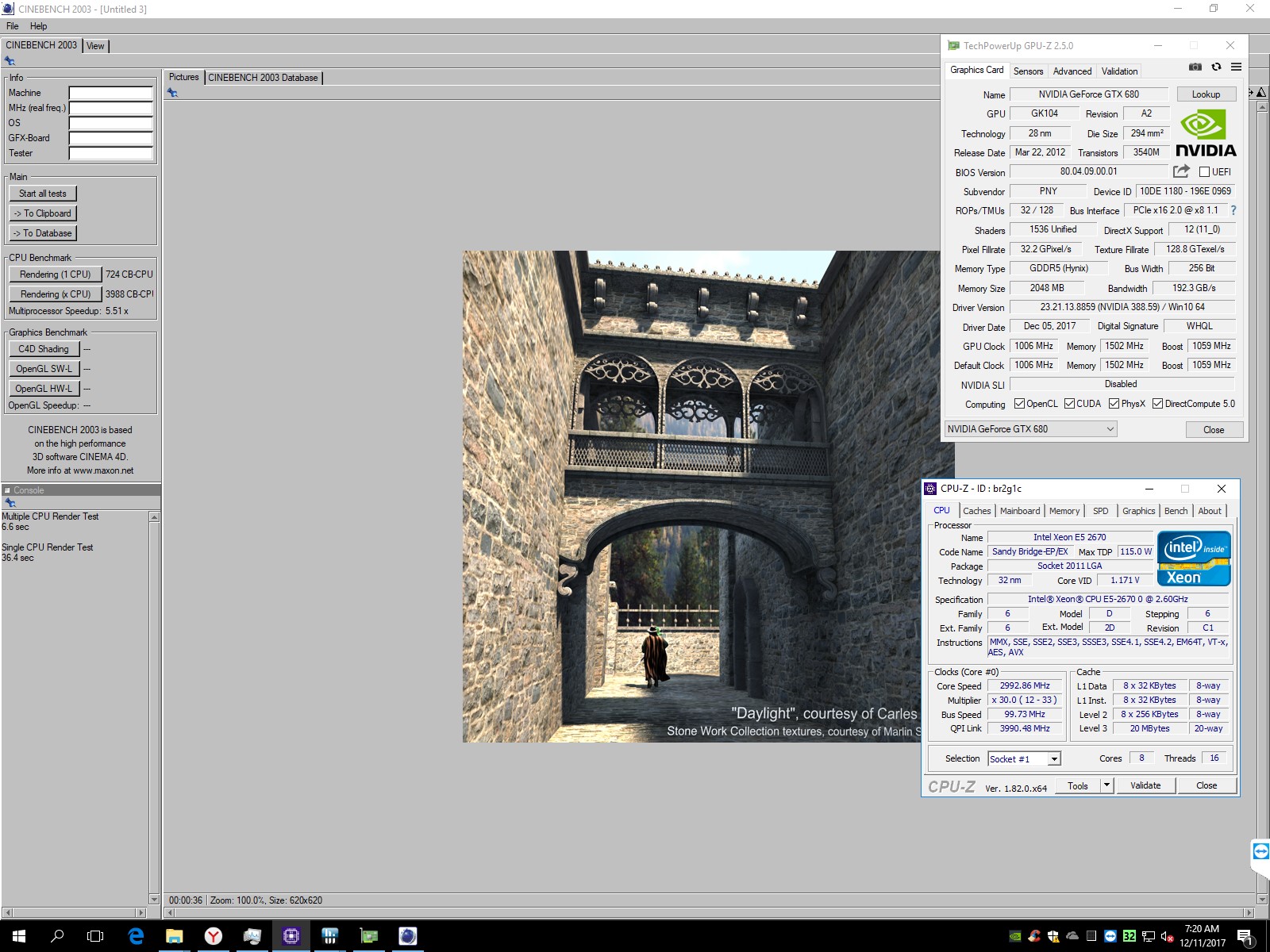The image size is (1270, 952).
Task: Open taskbar search magnifier
Action: (57, 936)
